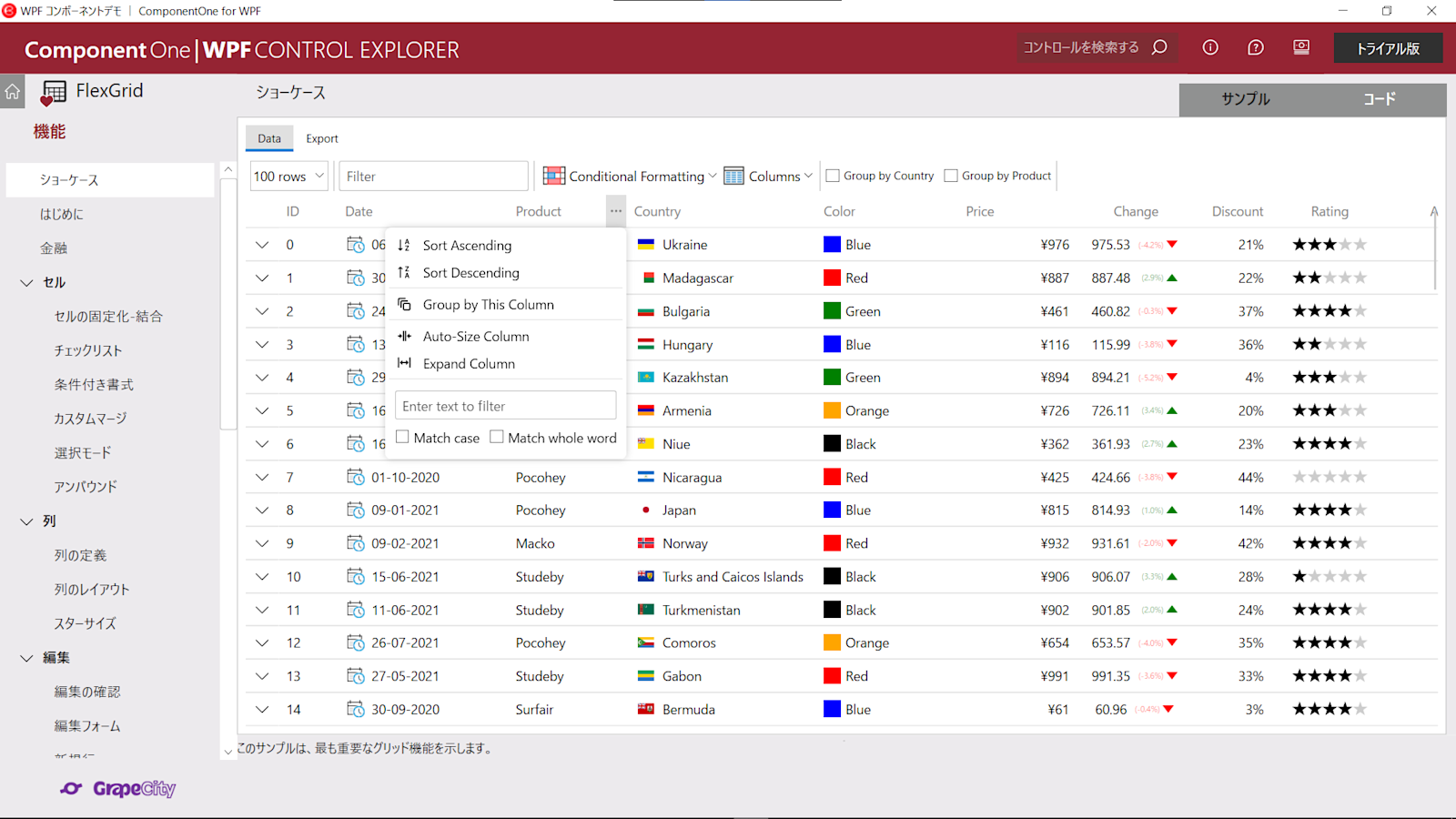Click the calendar icon in row 7
This screenshot has height=819, width=1456.
(x=356, y=477)
